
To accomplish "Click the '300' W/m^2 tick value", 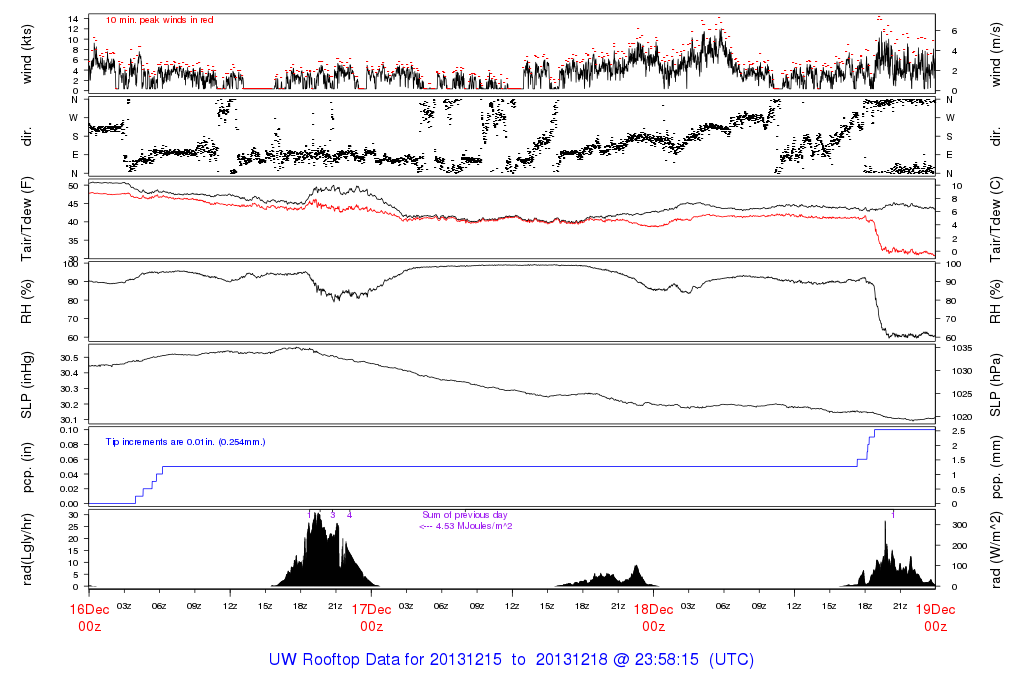I will pos(959,525).
